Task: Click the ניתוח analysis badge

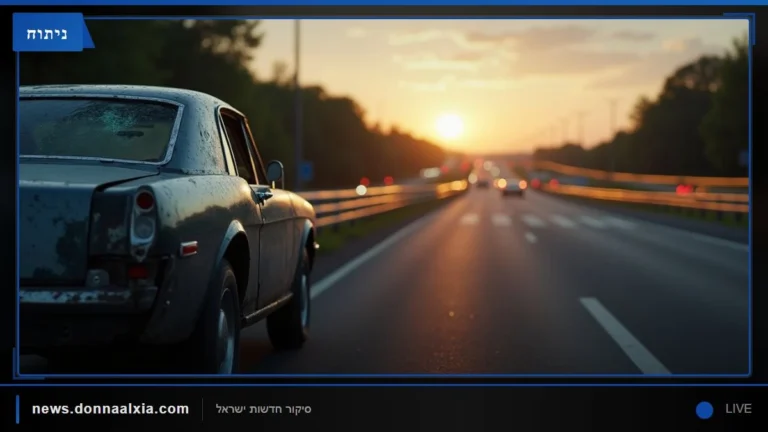Action: [48, 33]
